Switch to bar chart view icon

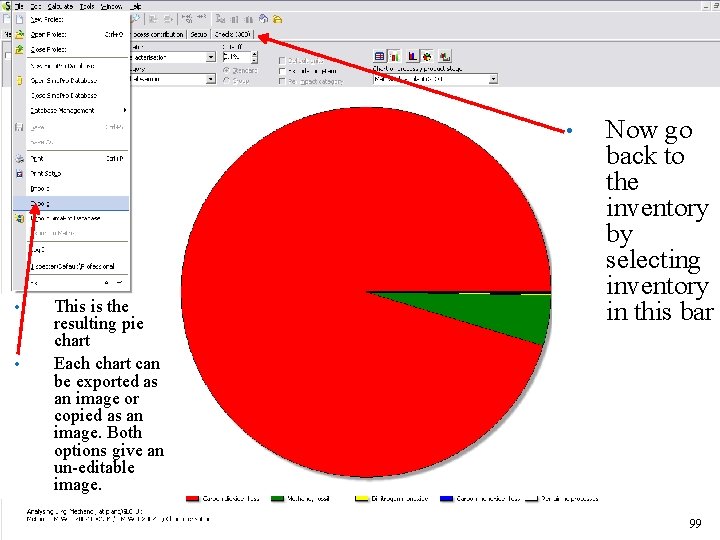pos(394,56)
